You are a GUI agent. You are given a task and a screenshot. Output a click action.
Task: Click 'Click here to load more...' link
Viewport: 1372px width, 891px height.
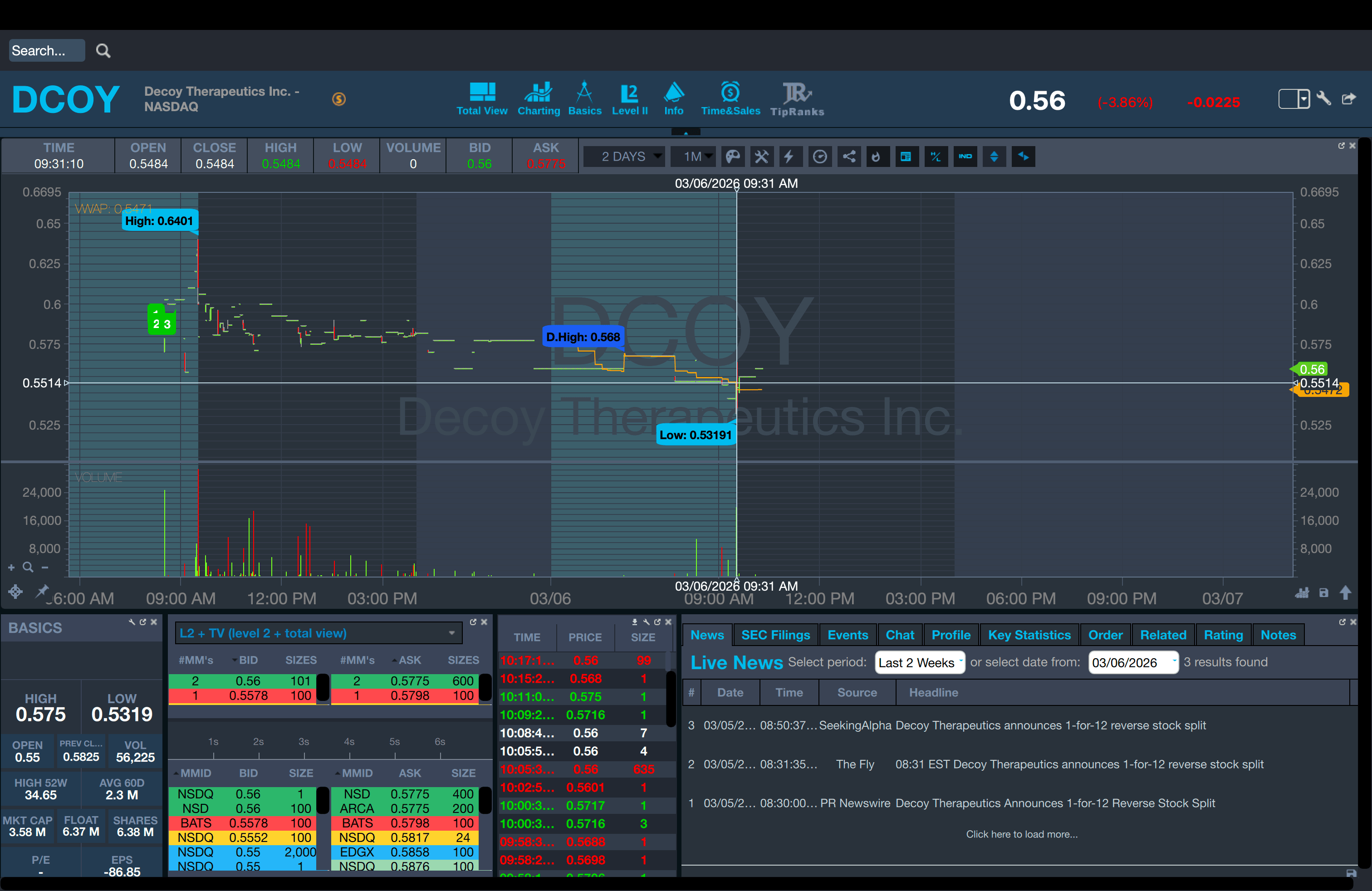1021,835
